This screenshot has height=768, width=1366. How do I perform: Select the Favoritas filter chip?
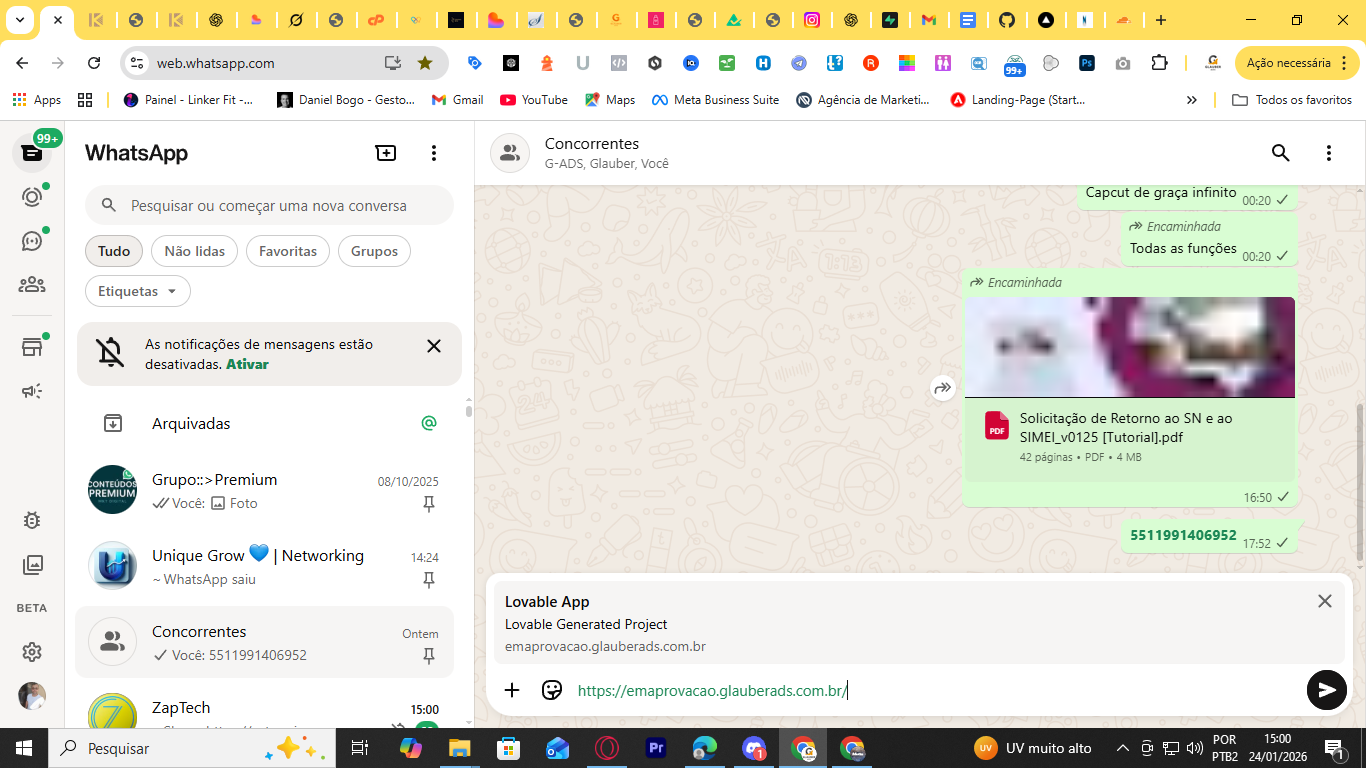288,251
